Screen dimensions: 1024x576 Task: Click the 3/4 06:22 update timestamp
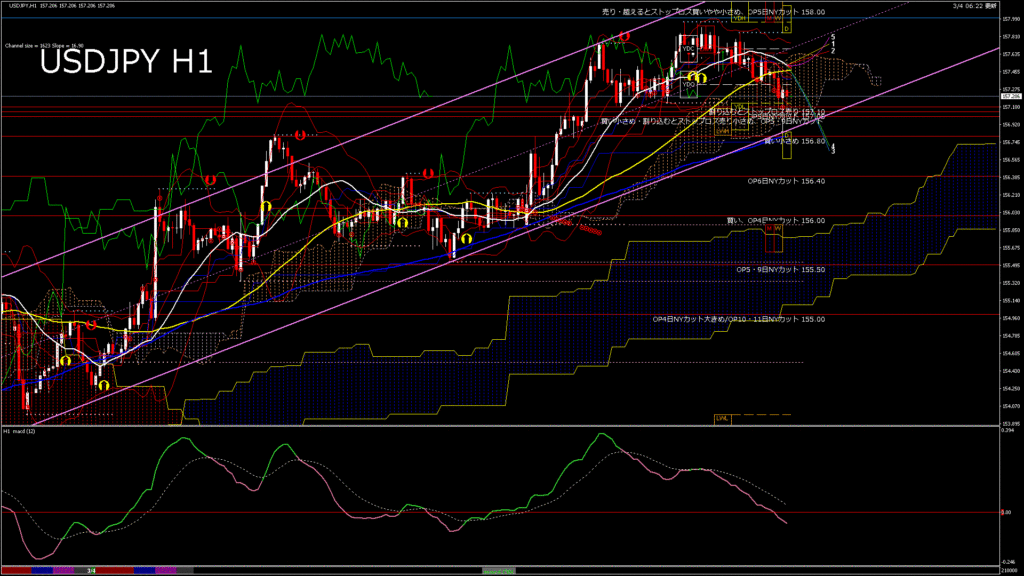(x=975, y=6)
